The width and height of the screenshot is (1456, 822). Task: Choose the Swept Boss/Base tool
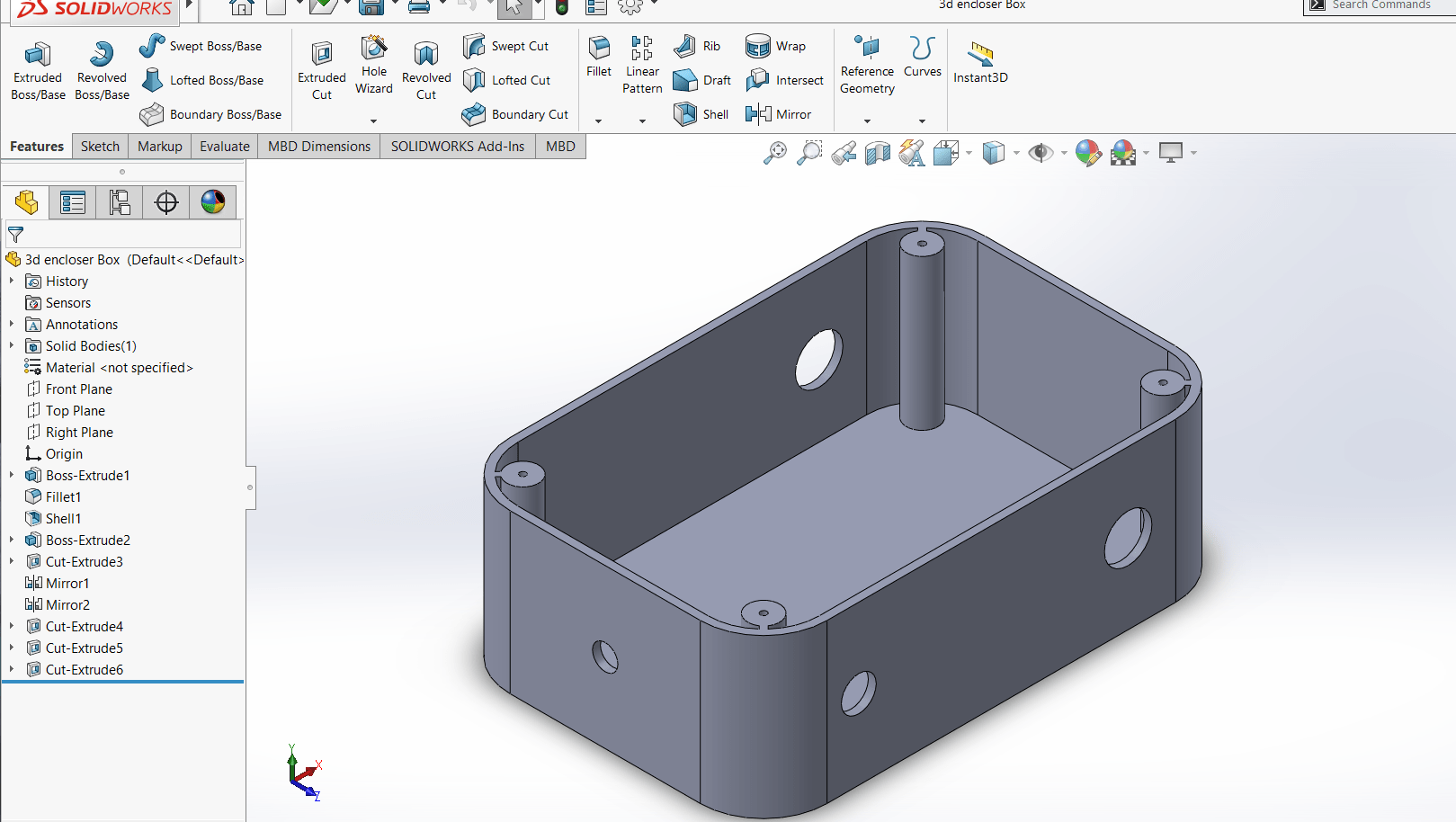tap(201, 46)
